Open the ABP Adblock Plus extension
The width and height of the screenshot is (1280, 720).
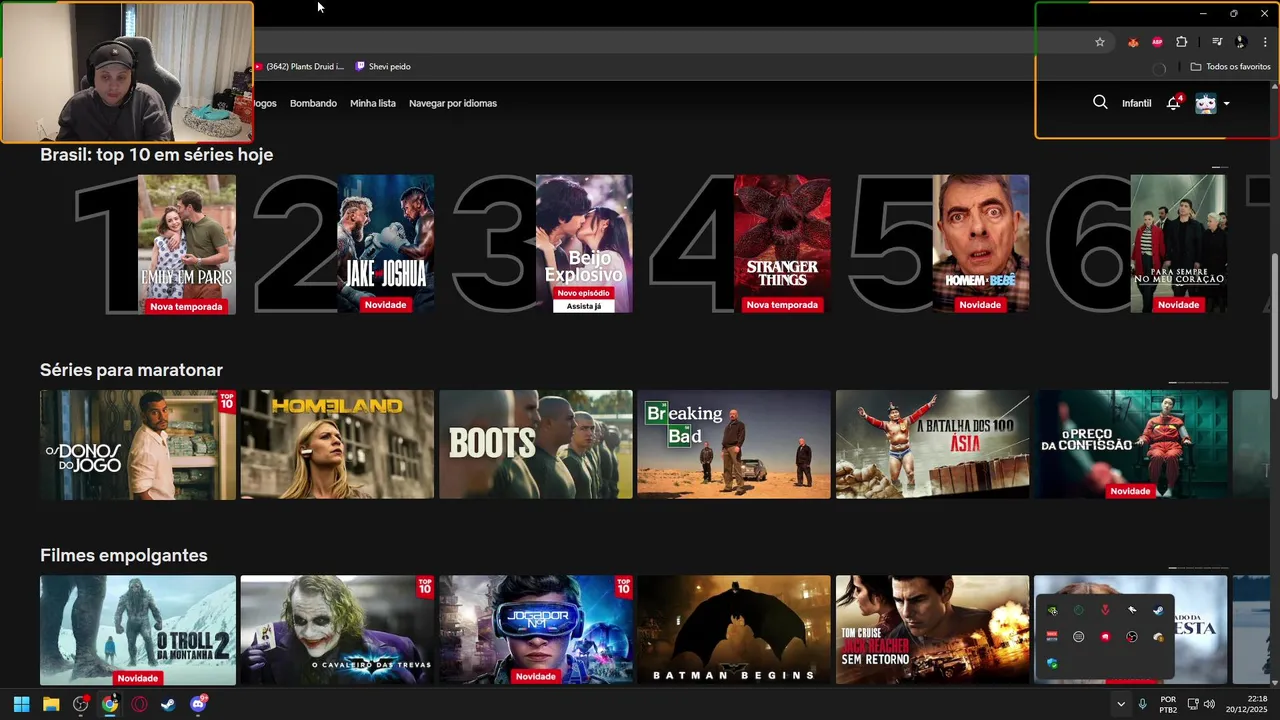(1157, 42)
